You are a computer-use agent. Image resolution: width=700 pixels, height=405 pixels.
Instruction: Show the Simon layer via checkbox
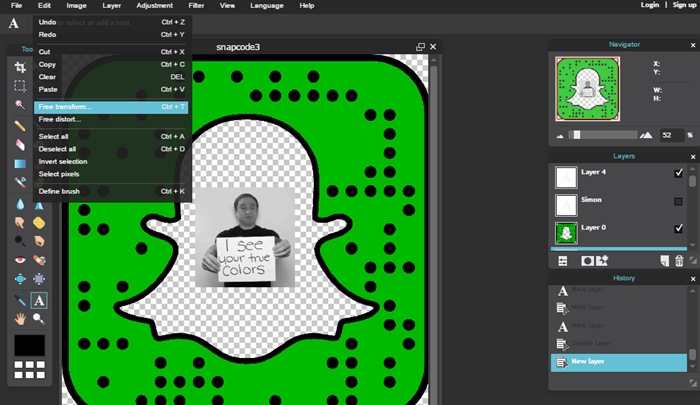(678, 202)
